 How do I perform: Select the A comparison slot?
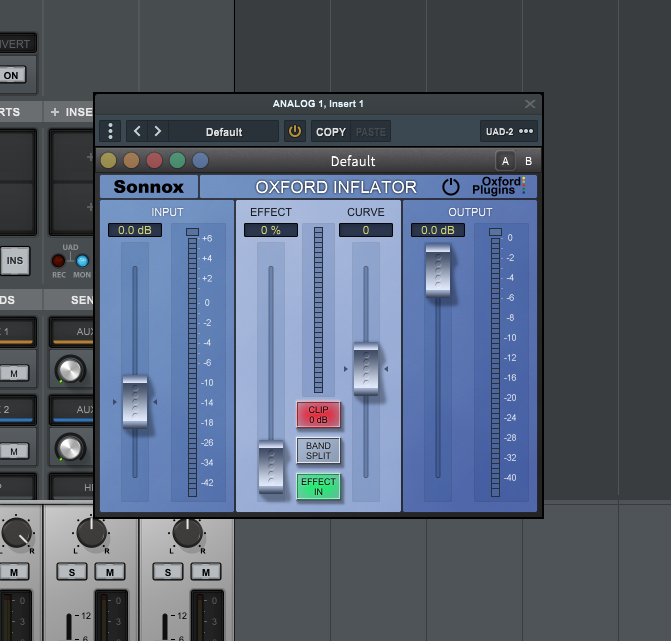505,161
